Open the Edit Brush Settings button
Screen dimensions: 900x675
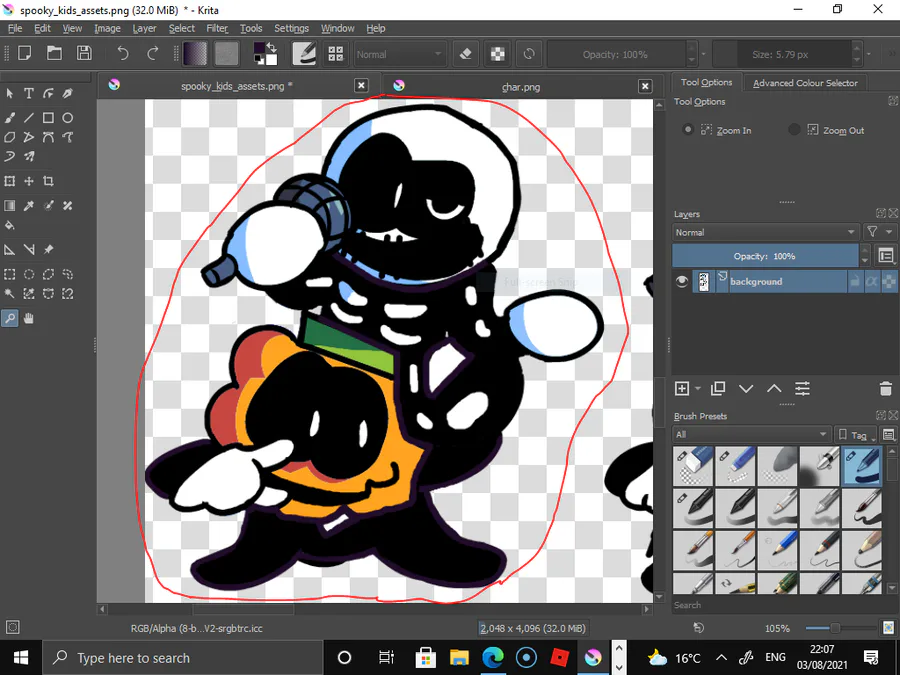click(x=304, y=54)
